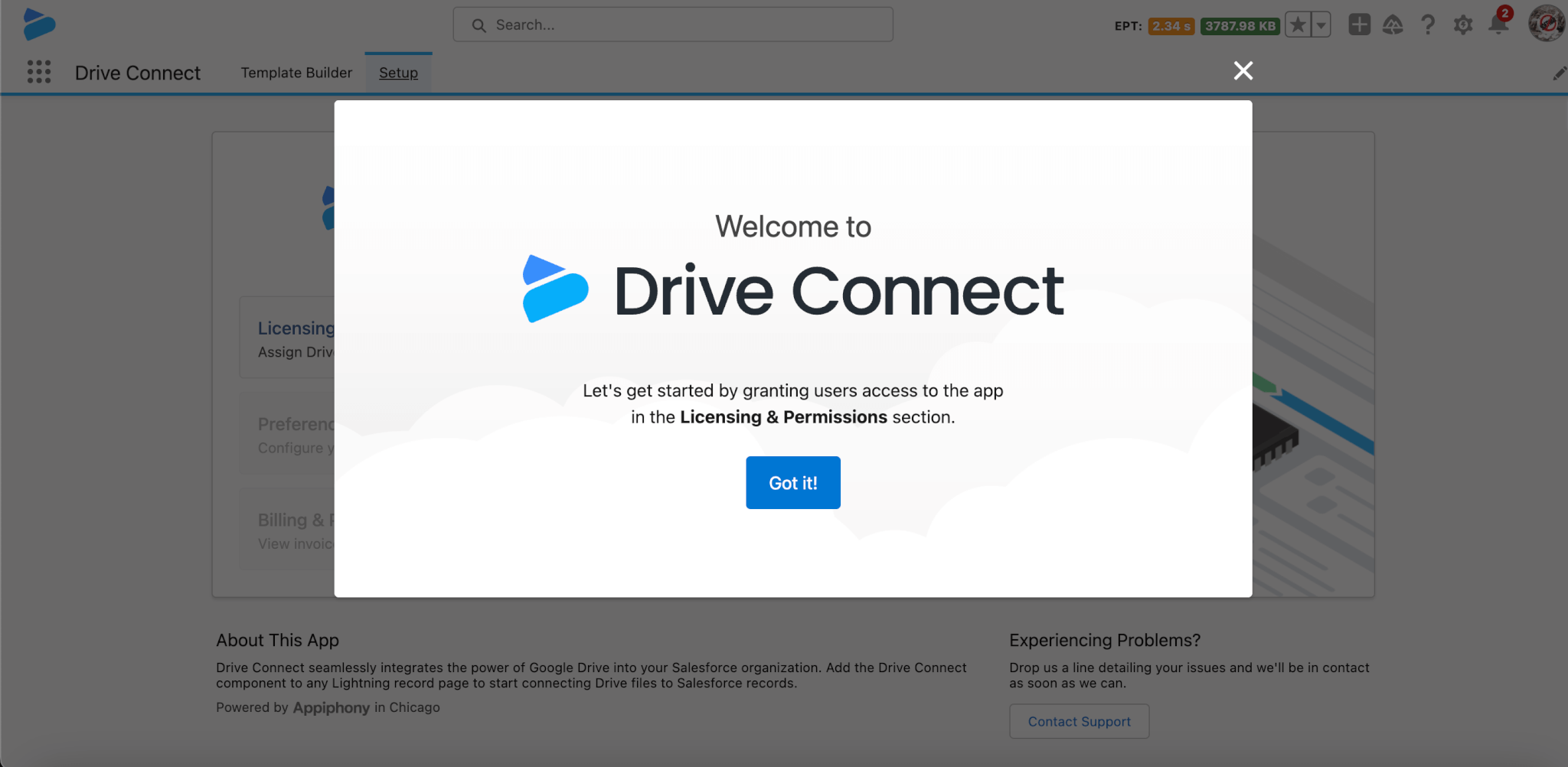Image resolution: width=1568 pixels, height=767 pixels.
Task: Open the Global Actions plus icon
Action: (1359, 25)
